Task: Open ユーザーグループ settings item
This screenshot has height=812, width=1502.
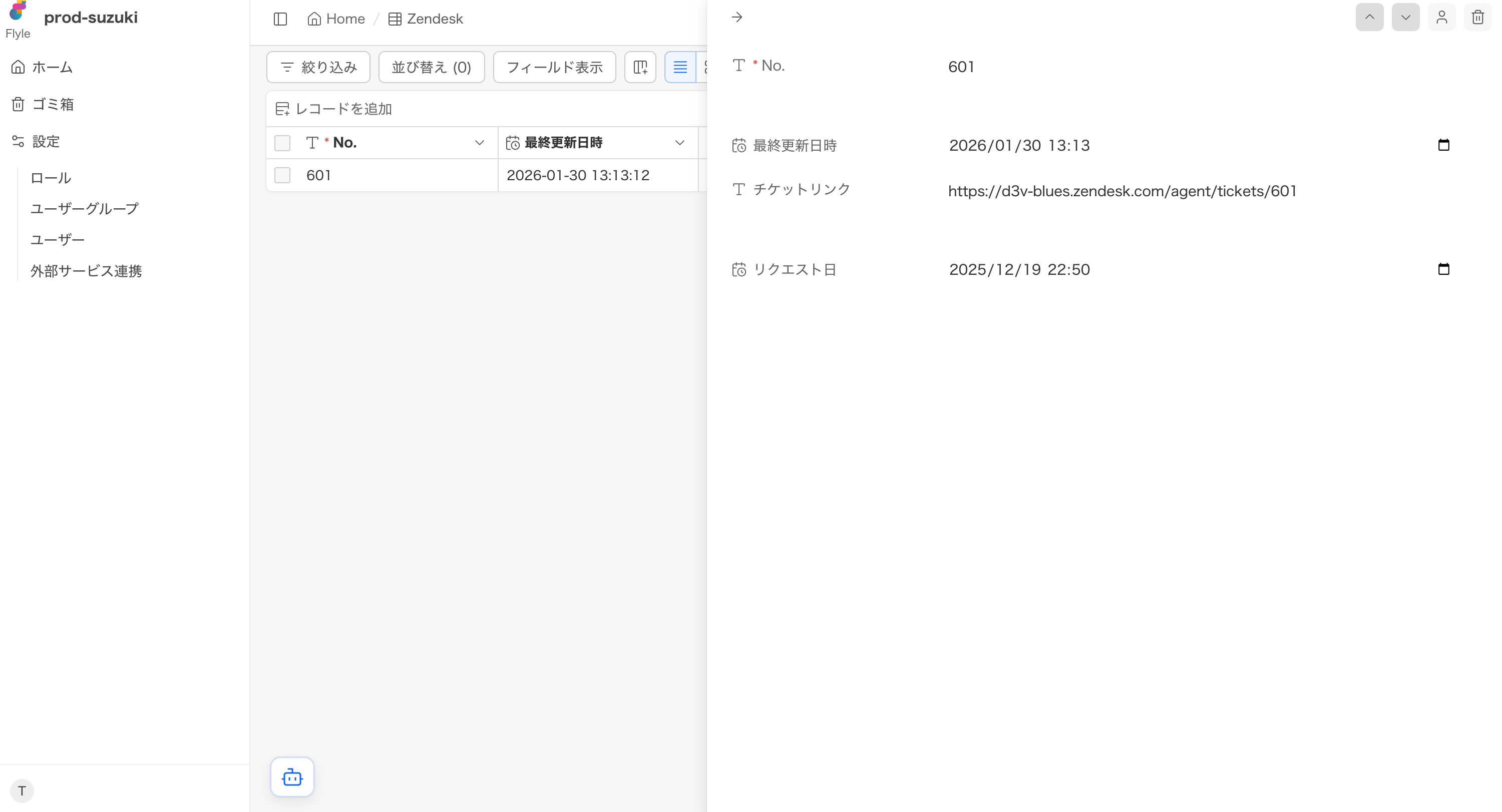Action: (85, 208)
